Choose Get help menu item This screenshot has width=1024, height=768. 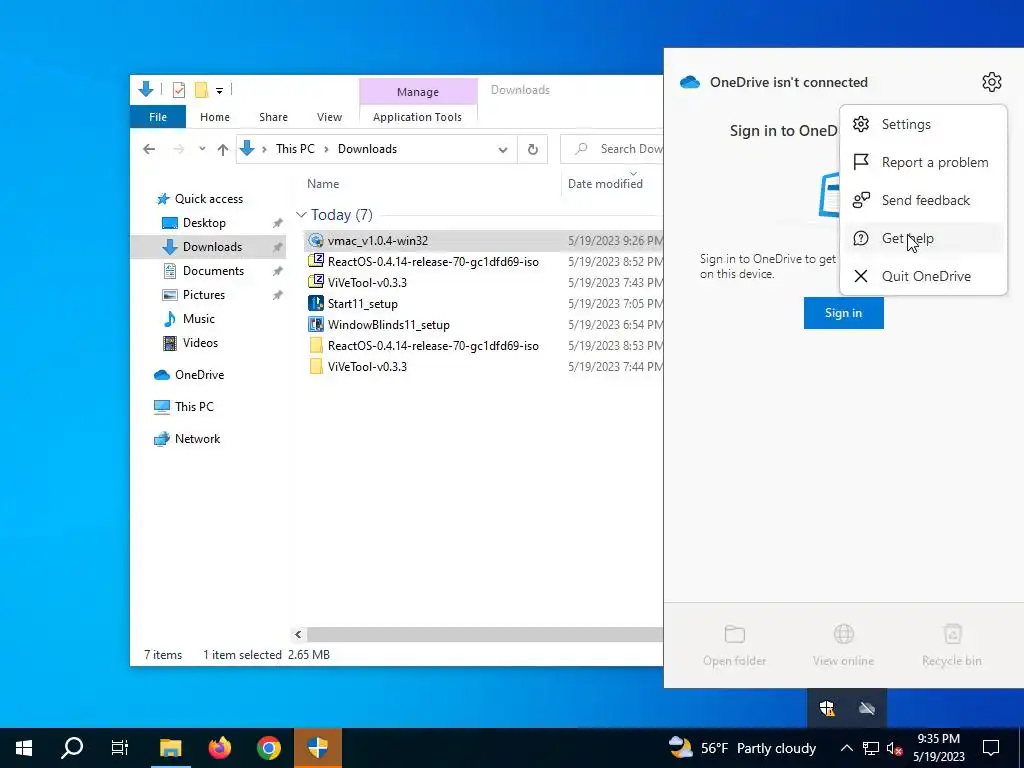click(923, 238)
